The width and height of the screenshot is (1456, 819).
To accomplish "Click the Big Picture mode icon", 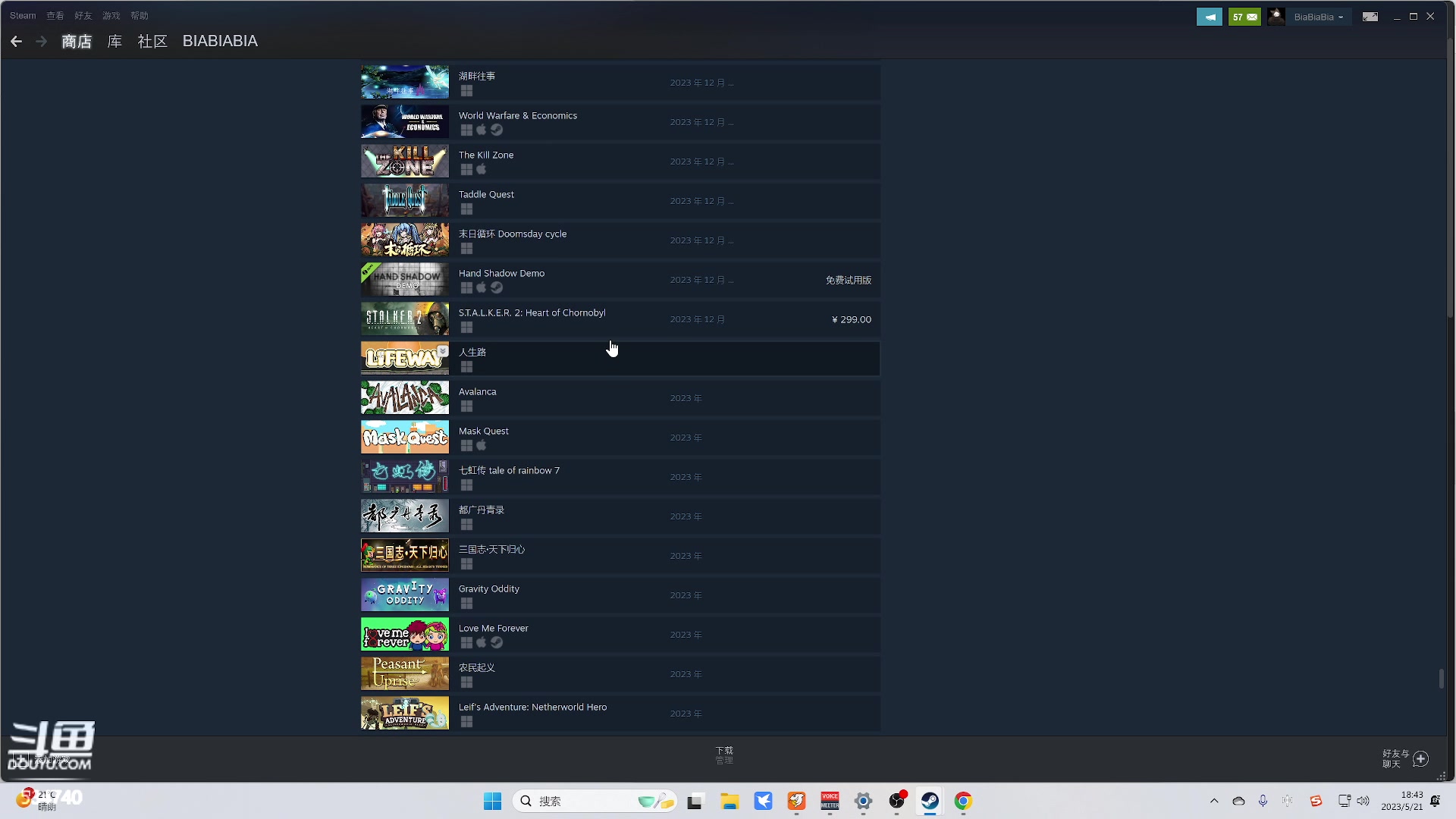I will click(x=1370, y=17).
